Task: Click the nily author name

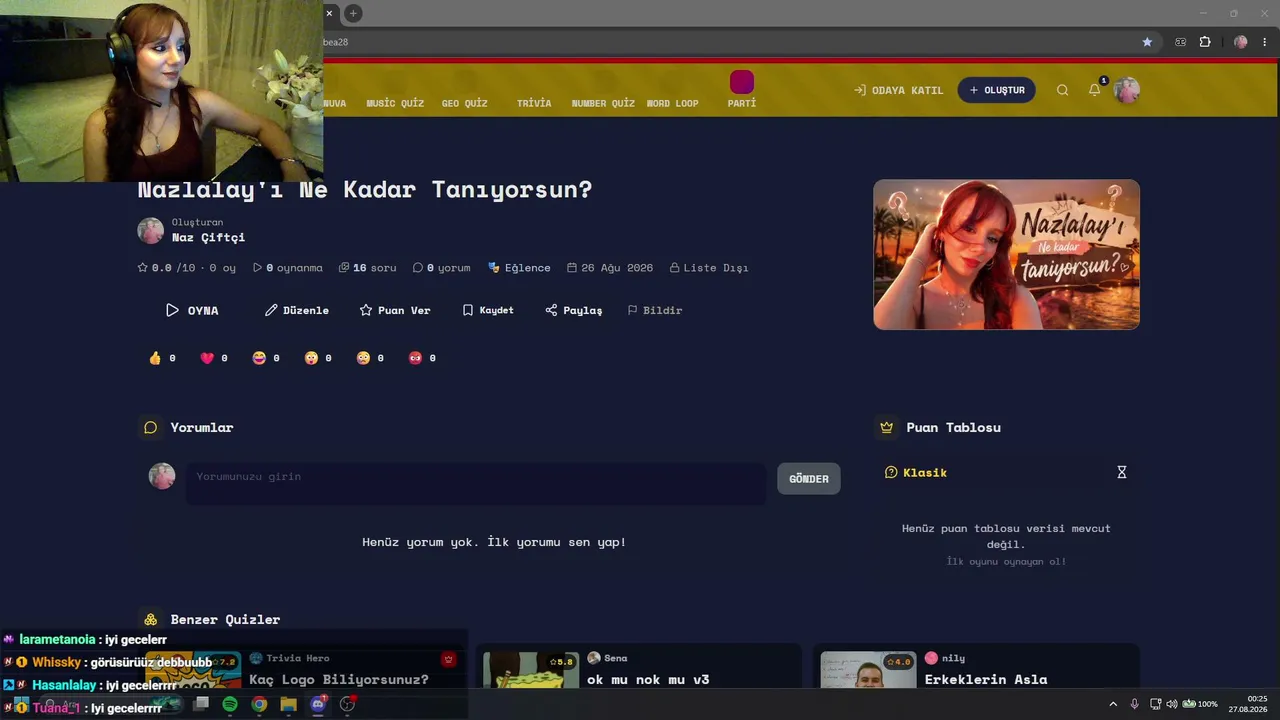Action: coord(953,658)
